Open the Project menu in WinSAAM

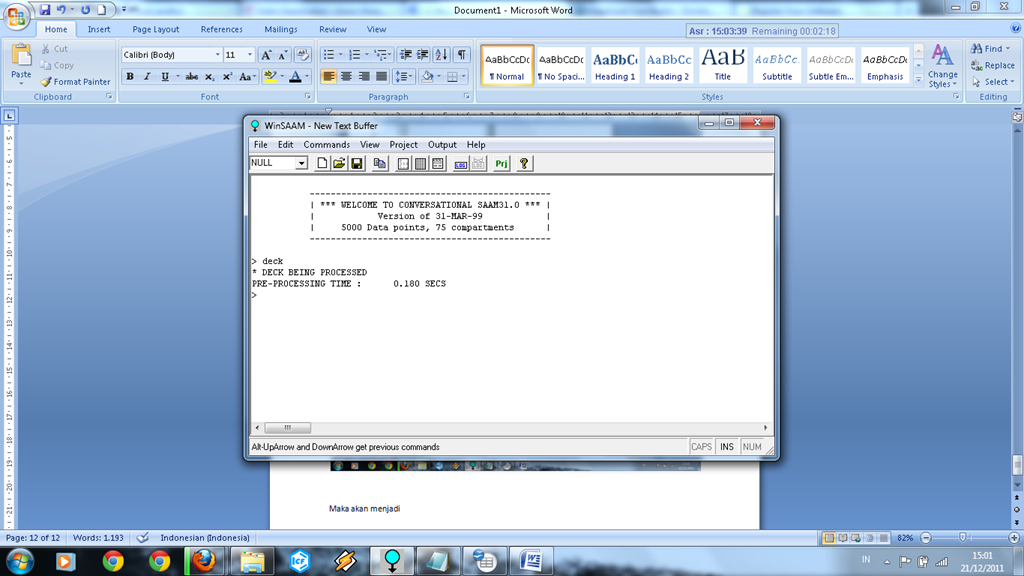click(404, 144)
